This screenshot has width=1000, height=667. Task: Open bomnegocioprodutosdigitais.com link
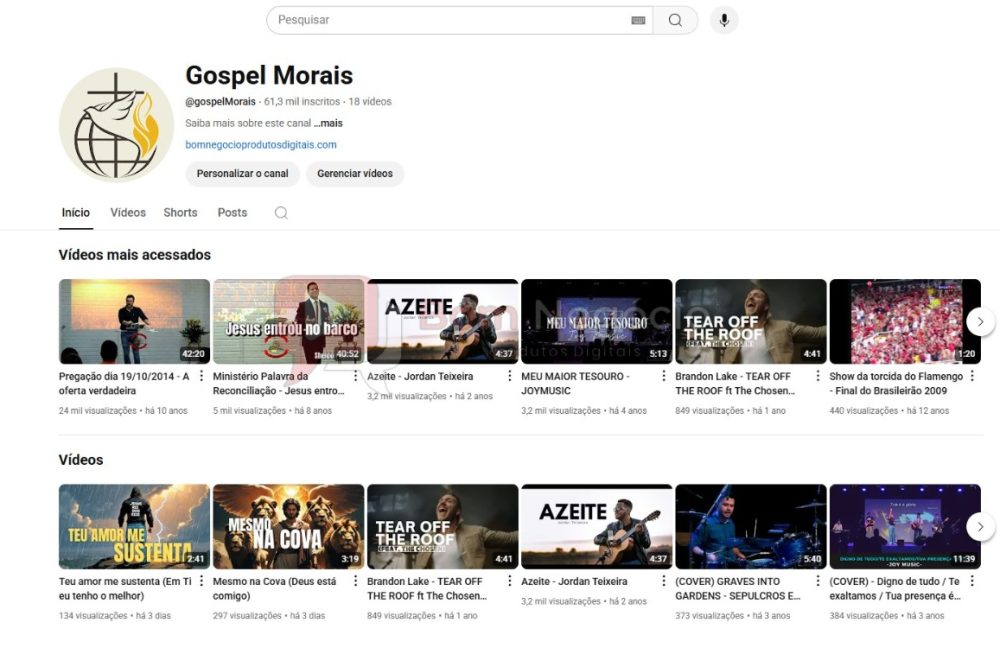coord(261,145)
